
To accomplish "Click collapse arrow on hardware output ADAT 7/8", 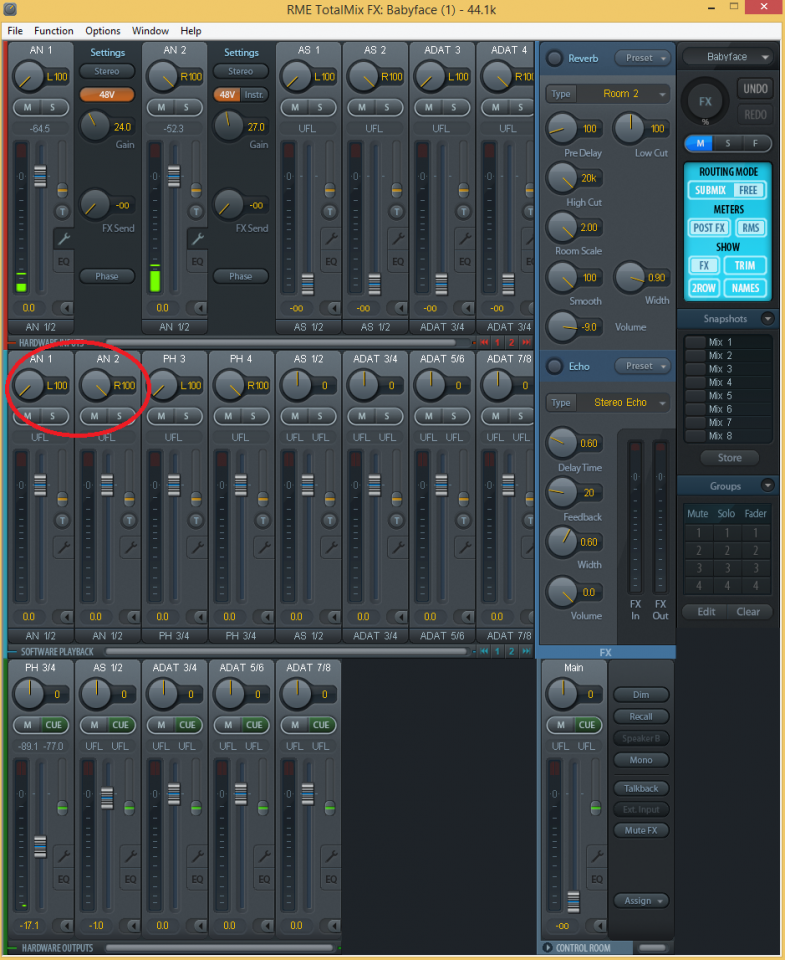I will (x=330, y=925).
